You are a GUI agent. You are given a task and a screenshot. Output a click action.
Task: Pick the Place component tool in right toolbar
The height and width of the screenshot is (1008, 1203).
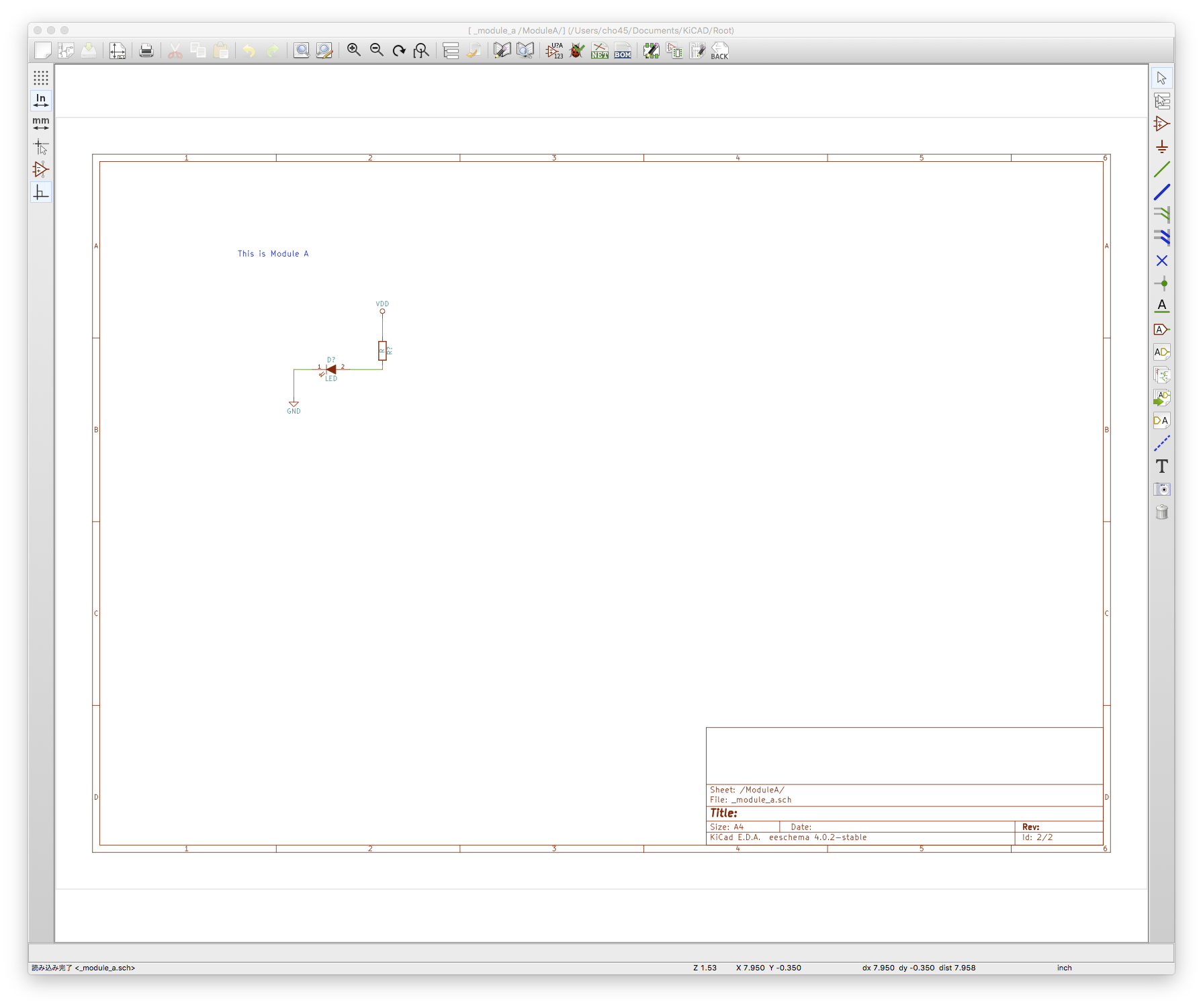(x=1161, y=124)
